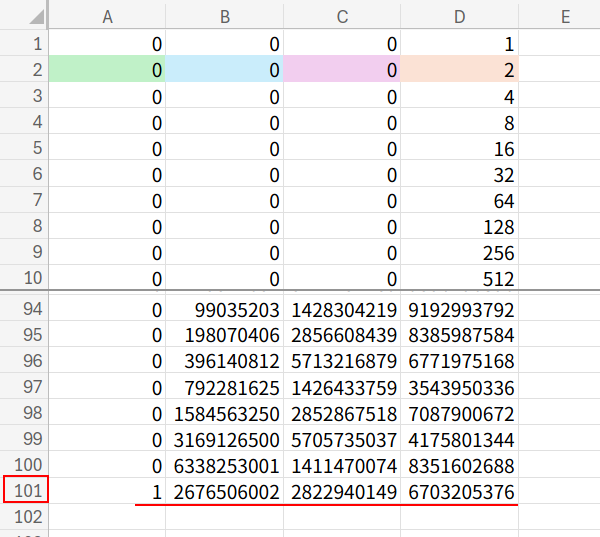Select column D header
The height and width of the screenshot is (537, 600).
pos(460,15)
